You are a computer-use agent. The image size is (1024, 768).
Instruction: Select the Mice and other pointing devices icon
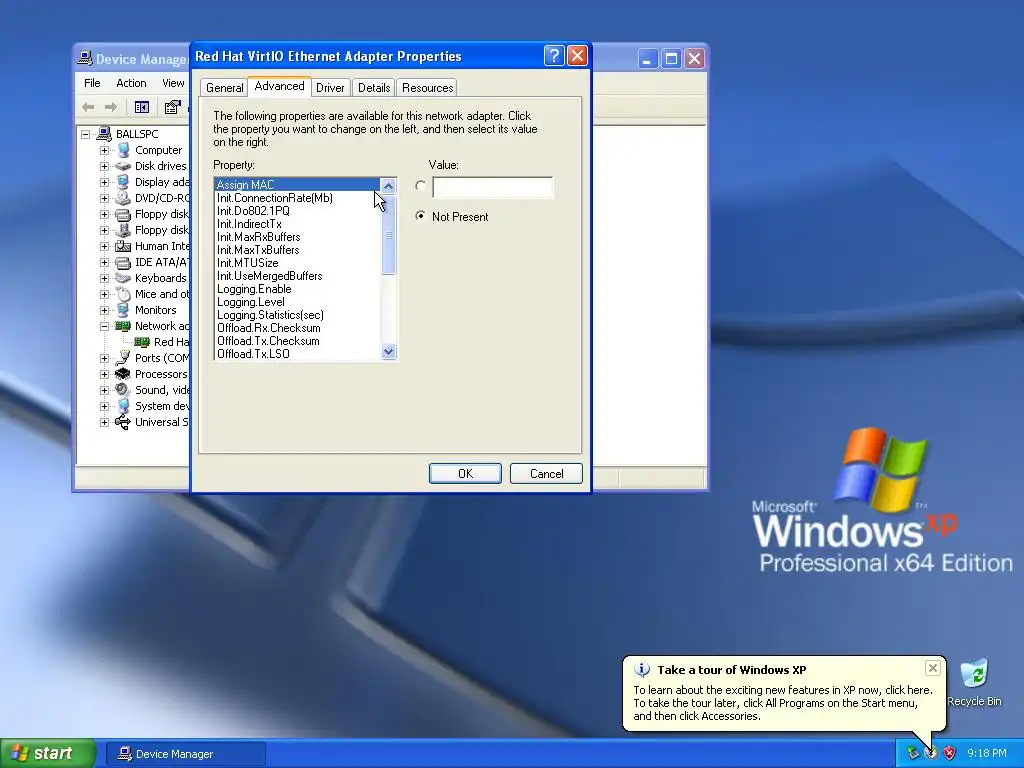pyautogui.click(x=123, y=294)
